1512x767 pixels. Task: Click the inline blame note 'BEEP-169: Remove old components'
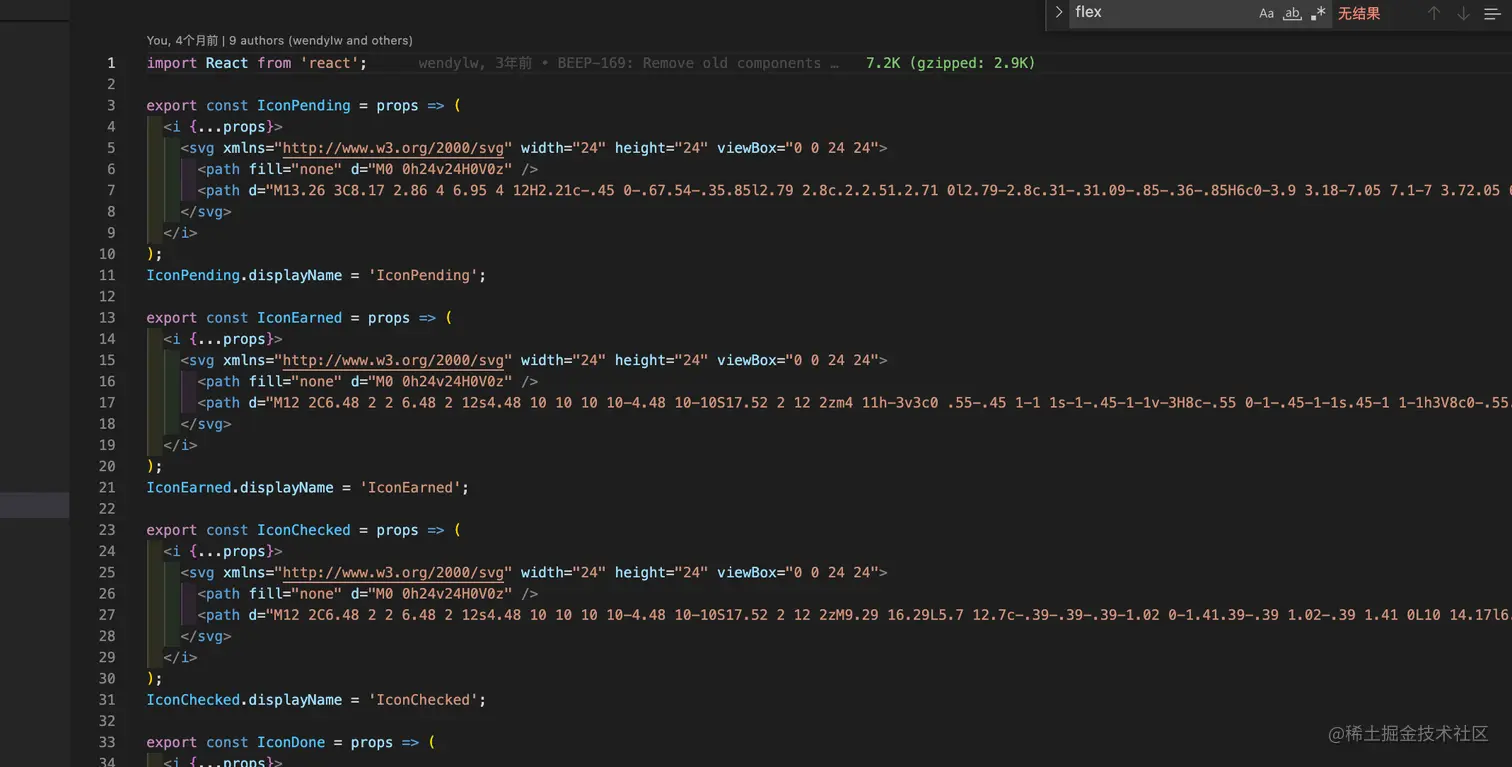tap(697, 63)
